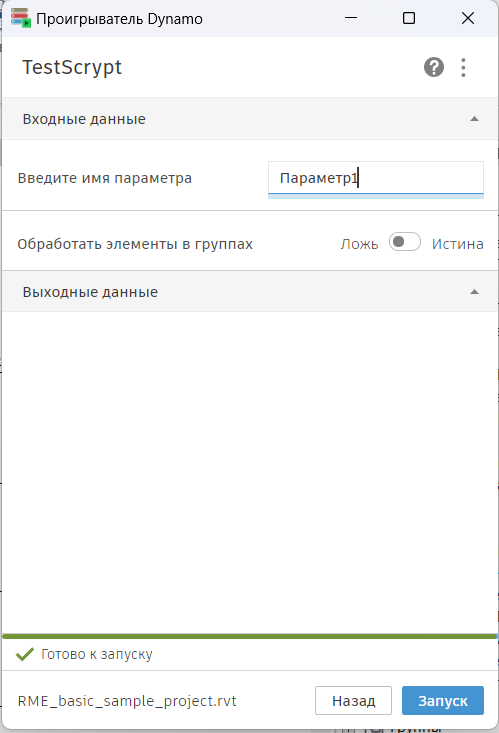Open the three-dot more options menu
Viewport: 499px width, 733px height.
(x=463, y=67)
